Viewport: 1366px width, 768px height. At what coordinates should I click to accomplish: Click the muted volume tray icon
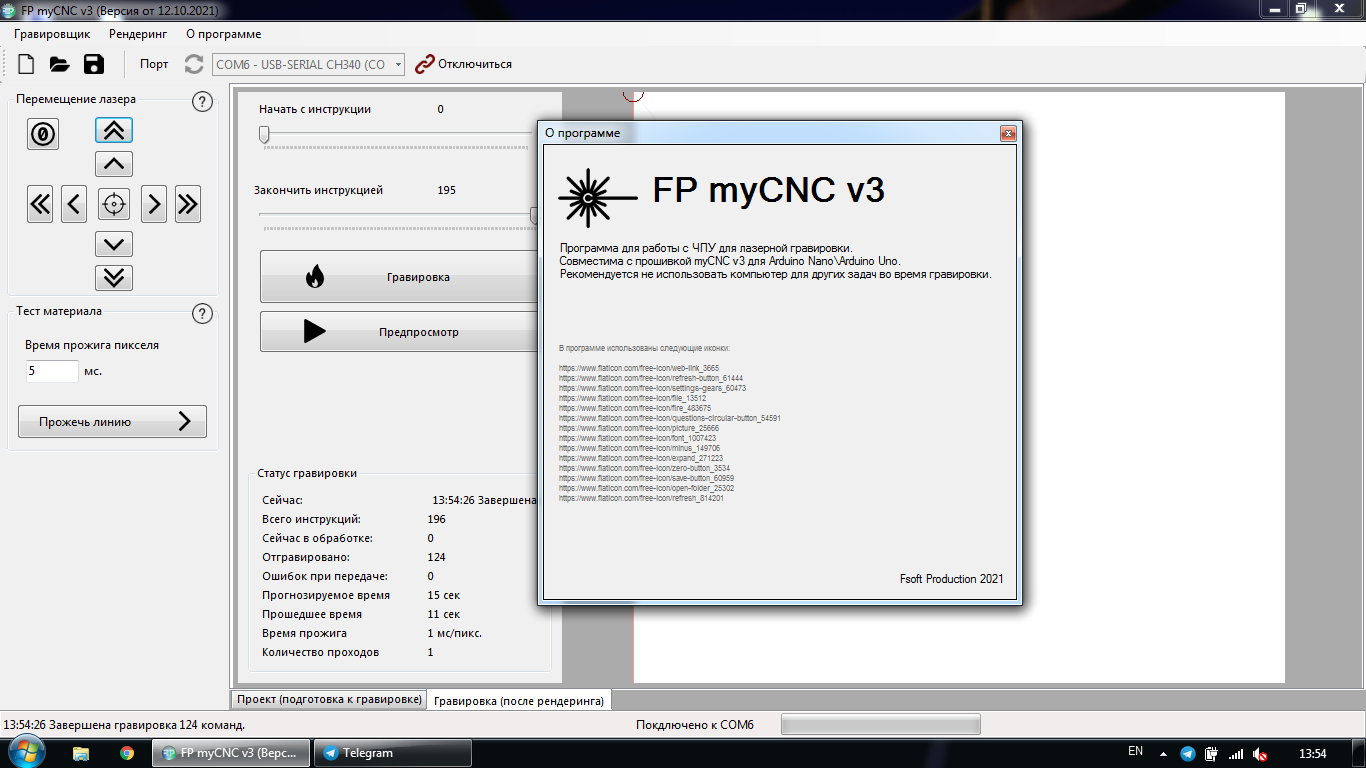point(1261,754)
